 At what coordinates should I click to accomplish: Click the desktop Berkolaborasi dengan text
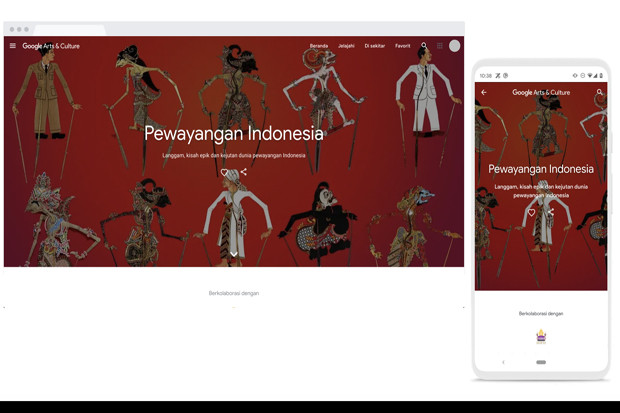point(234,293)
